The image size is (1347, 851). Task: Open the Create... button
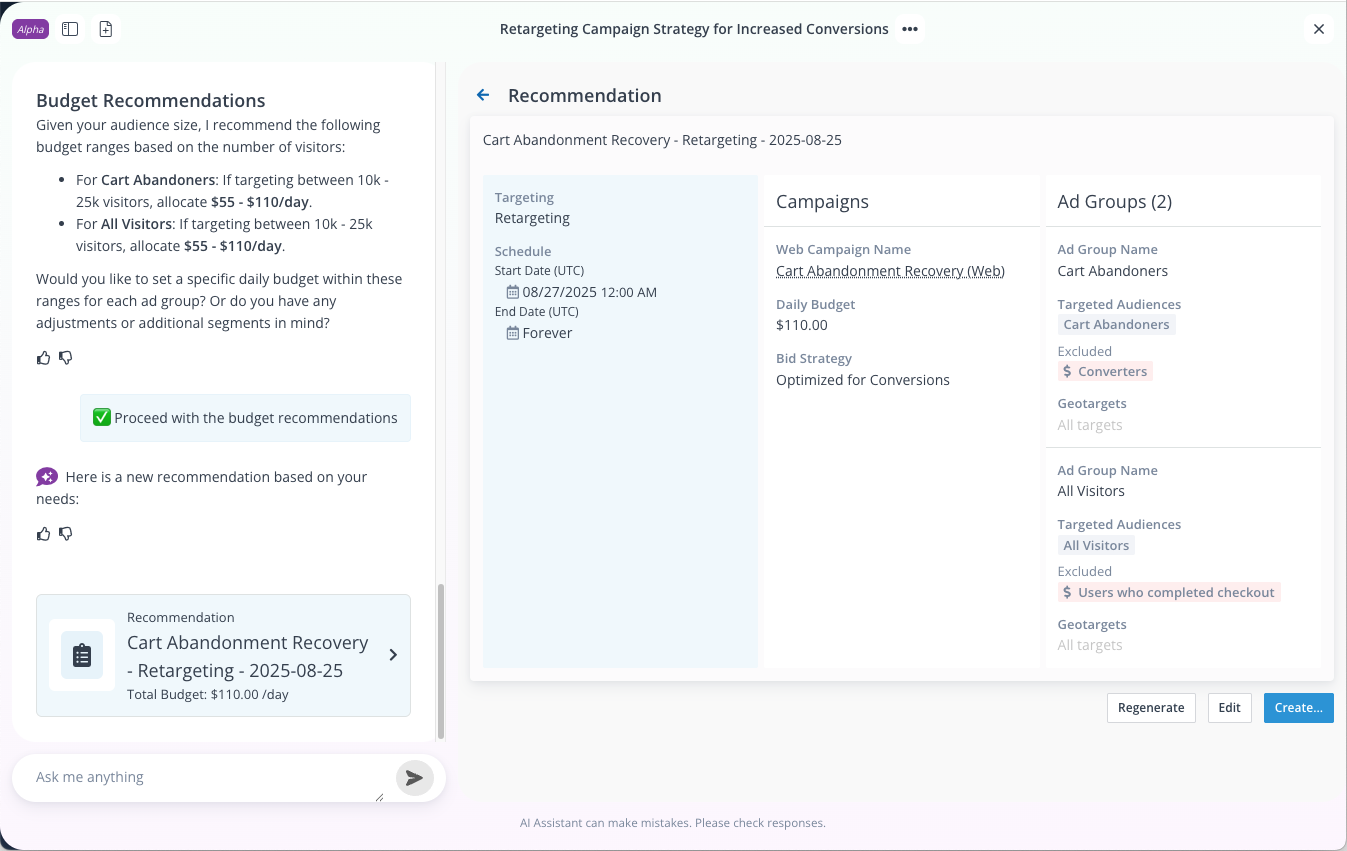[x=1298, y=707]
